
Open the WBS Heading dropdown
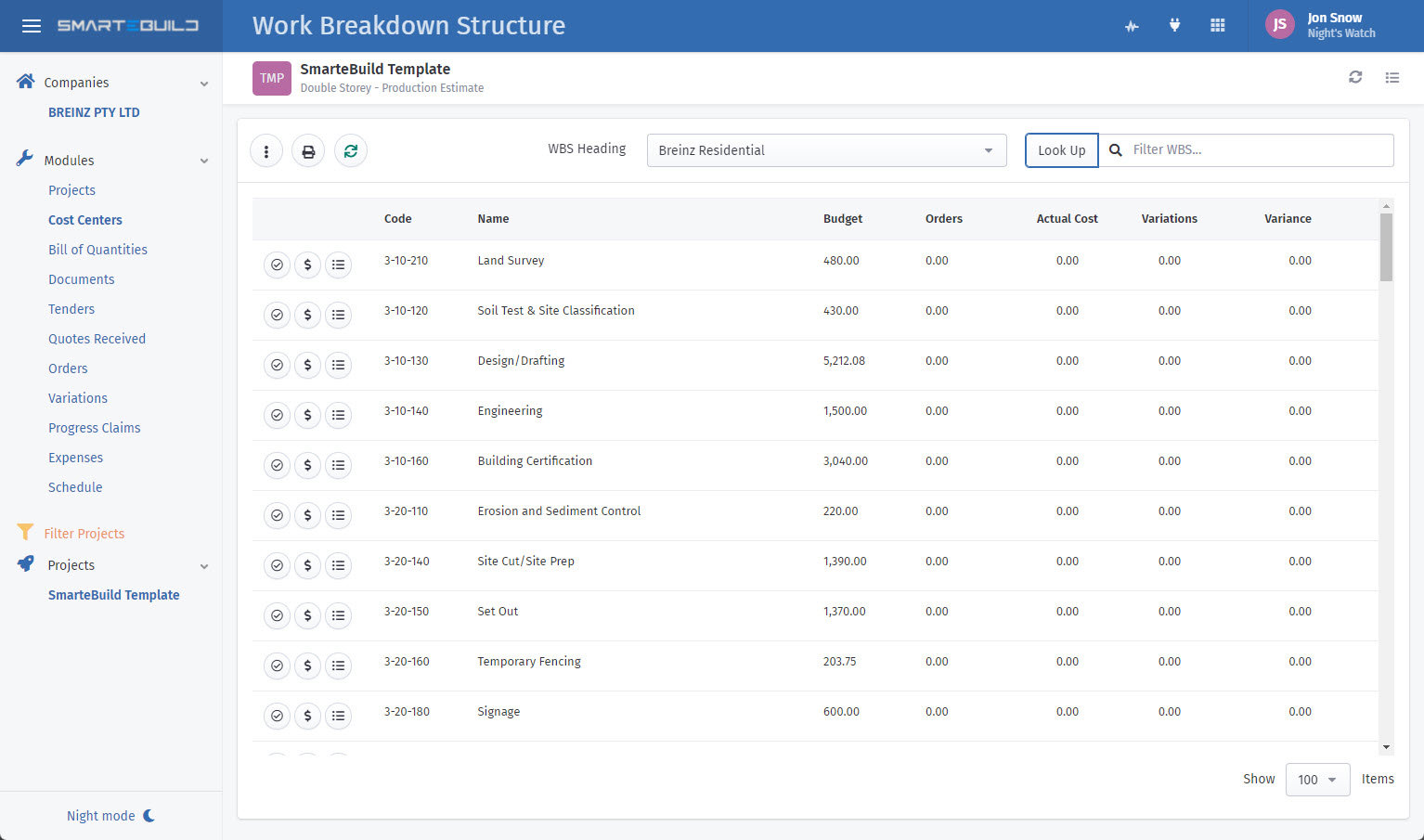click(826, 150)
